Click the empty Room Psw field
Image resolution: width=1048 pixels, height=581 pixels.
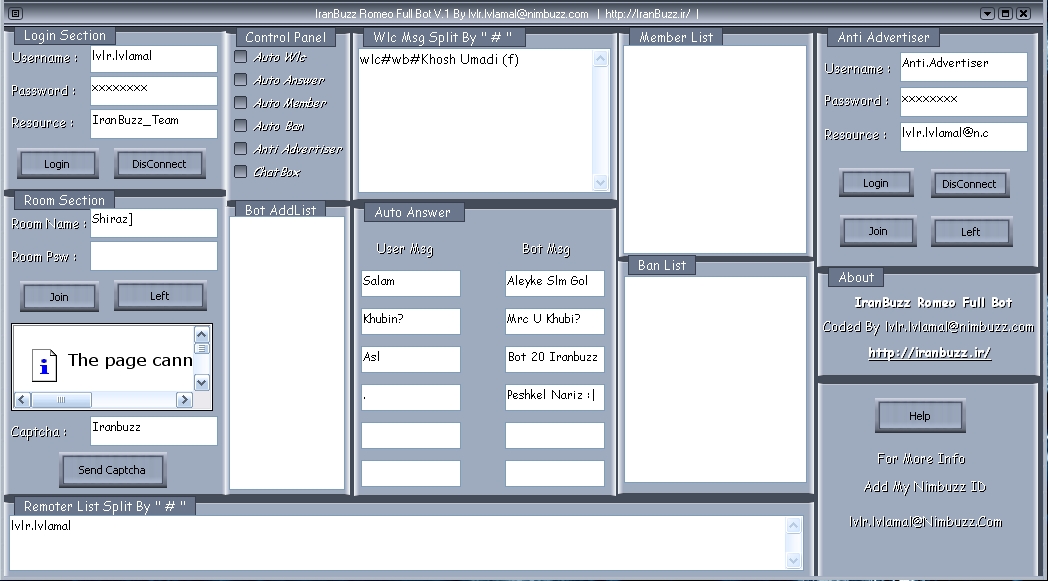point(154,256)
